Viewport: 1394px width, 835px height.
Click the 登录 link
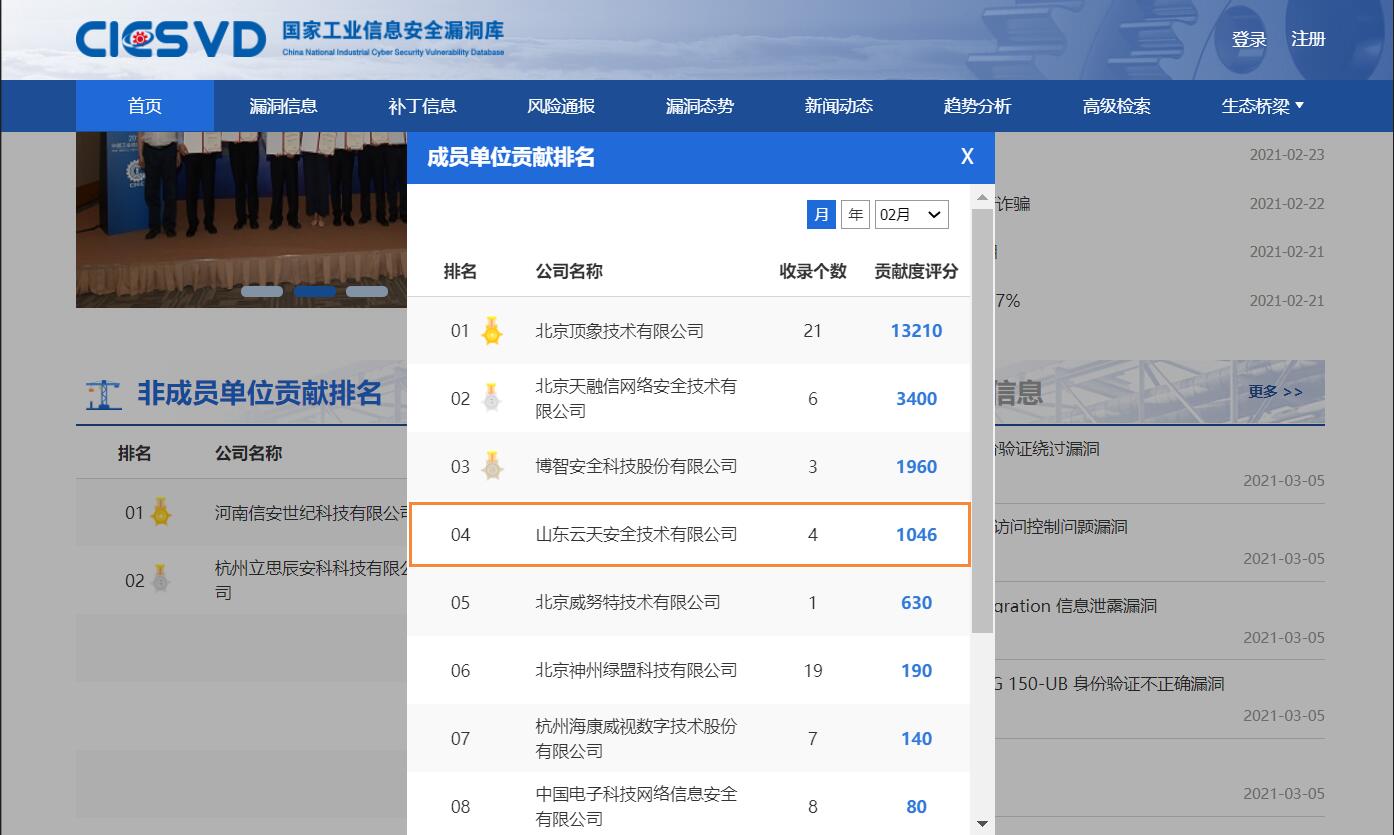(1249, 39)
